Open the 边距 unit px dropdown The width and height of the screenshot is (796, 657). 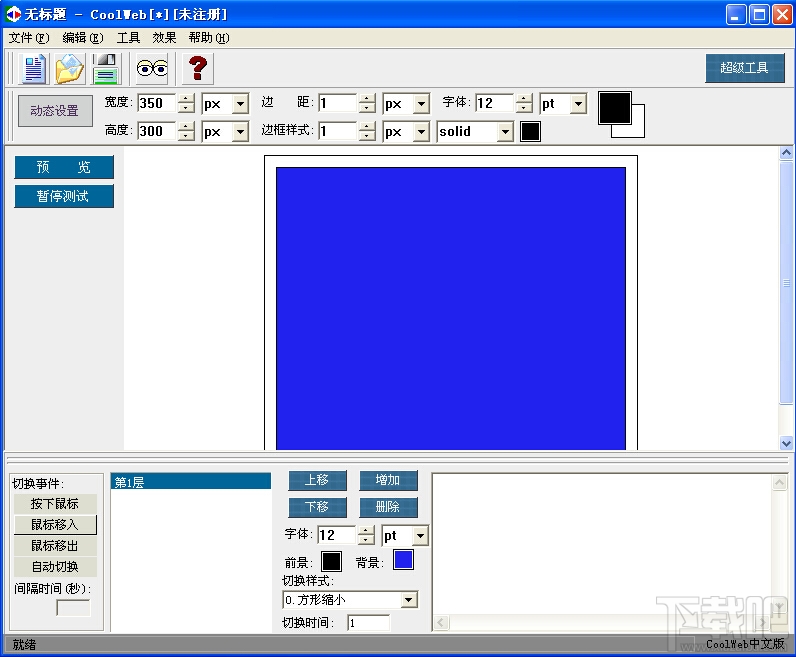[421, 104]
